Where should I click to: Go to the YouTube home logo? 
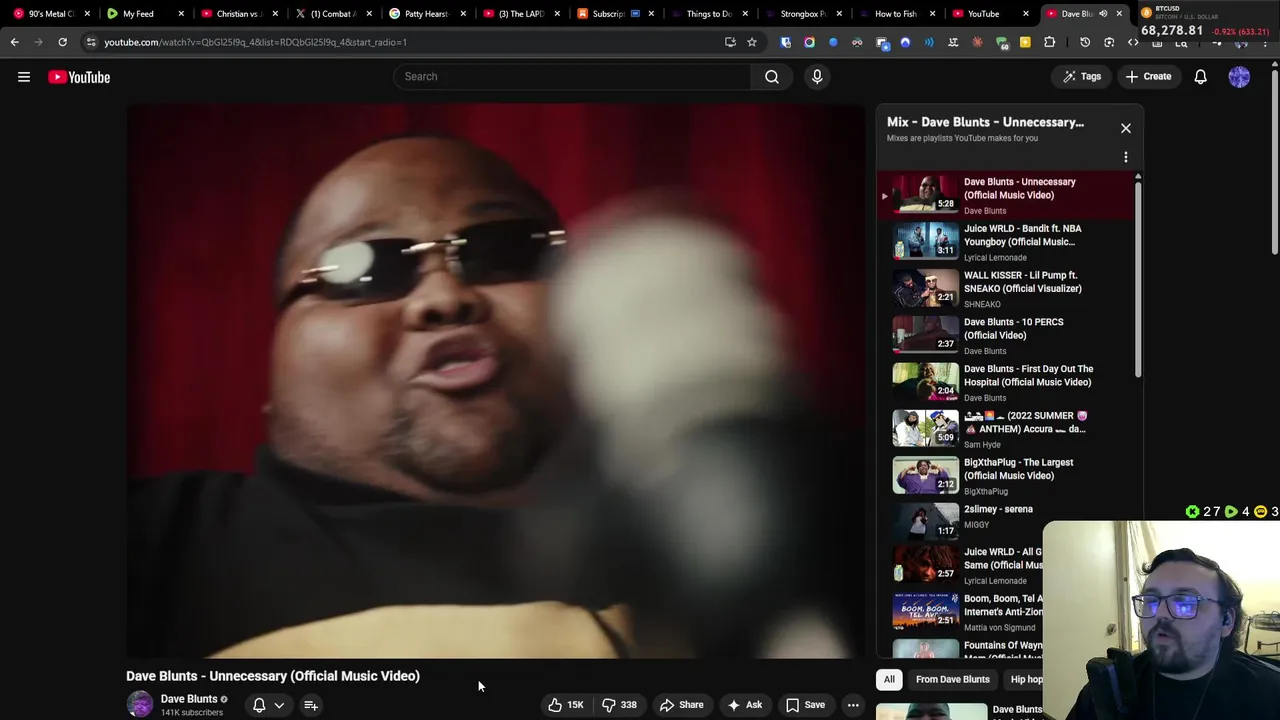coord(79,77)
